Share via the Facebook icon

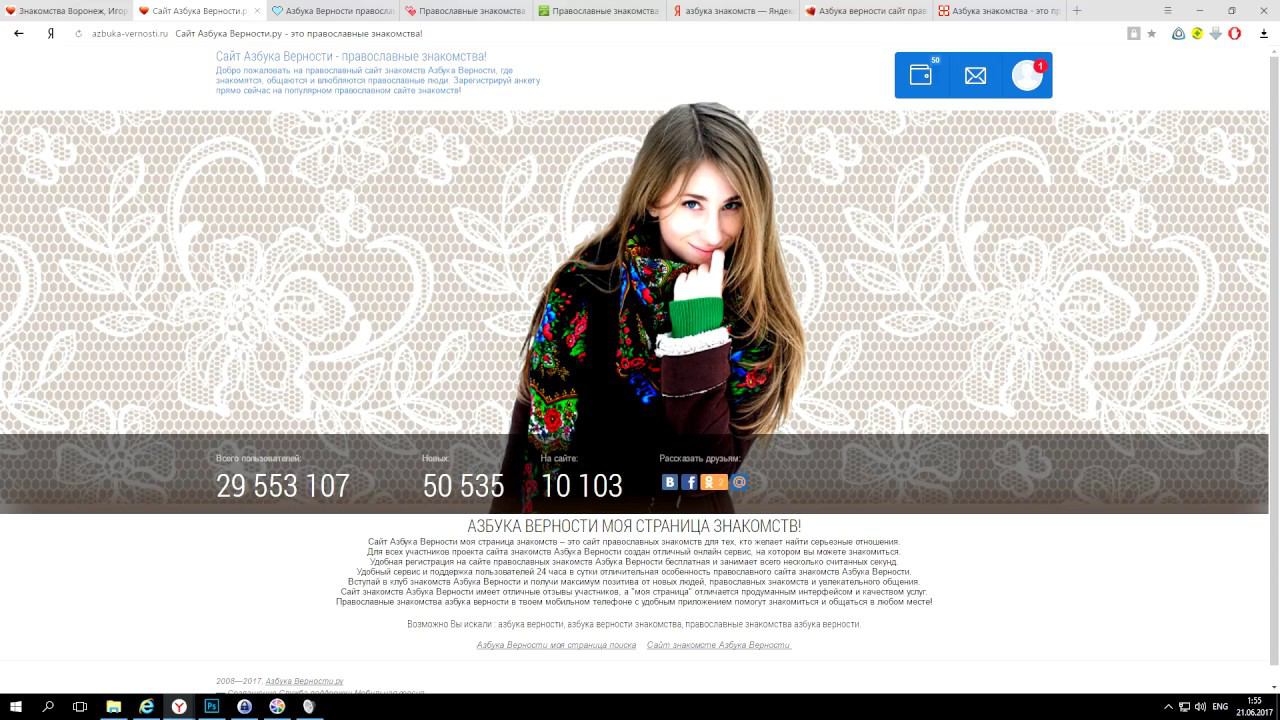tap(689, 482)
